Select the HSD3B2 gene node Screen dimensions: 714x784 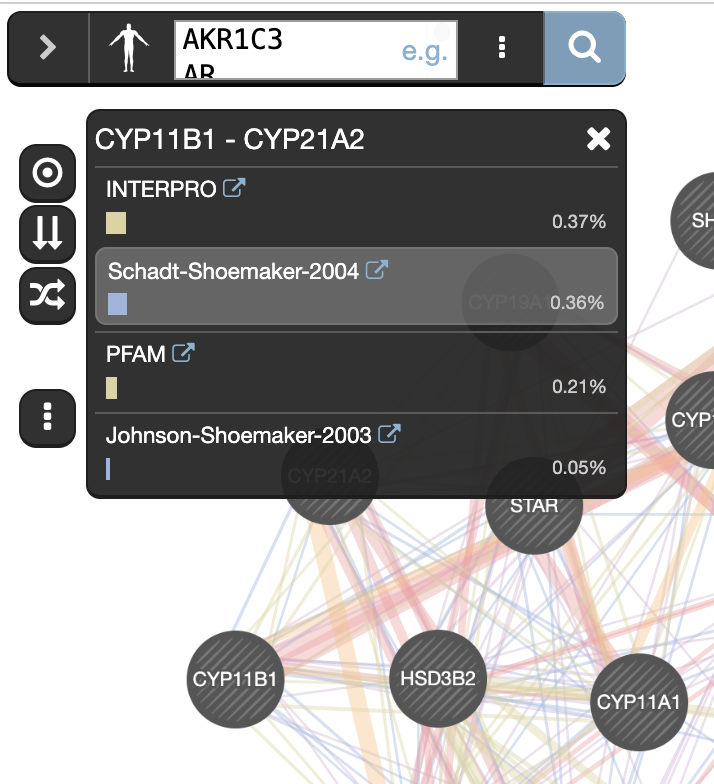coord(437,679)
